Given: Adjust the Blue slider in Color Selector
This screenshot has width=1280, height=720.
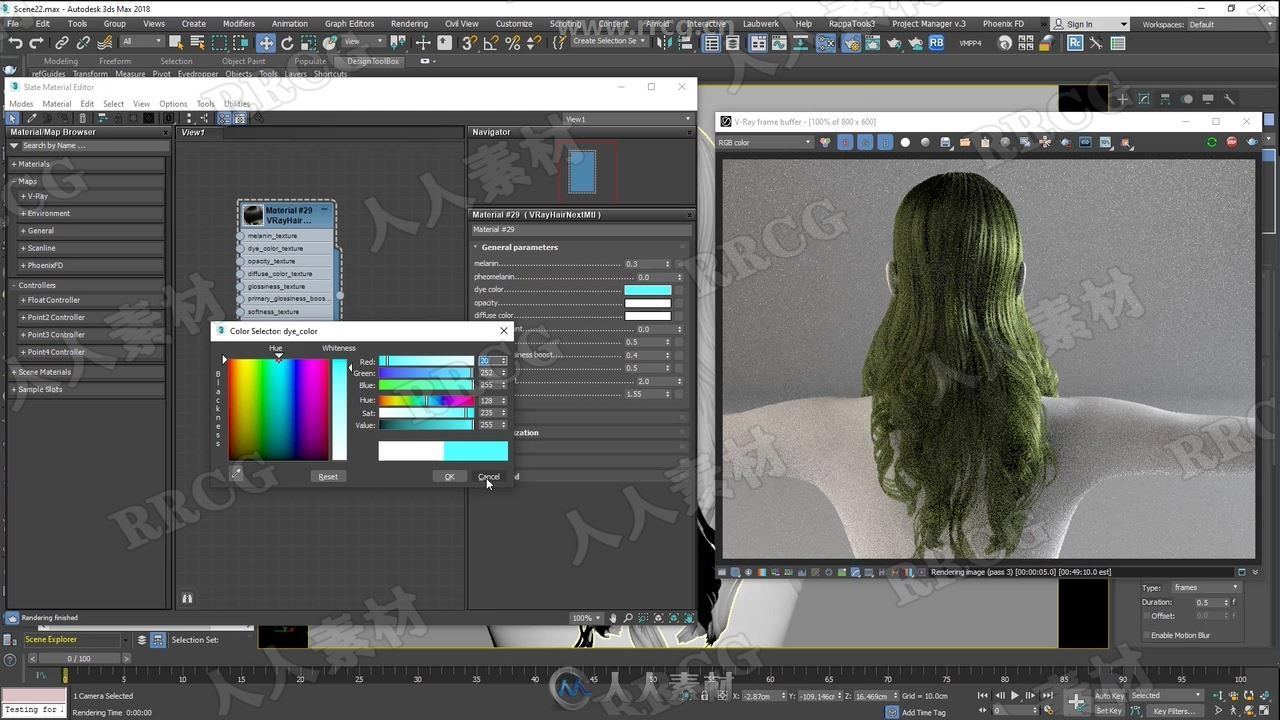Looking at the screenshot, I should pos(426,384).
